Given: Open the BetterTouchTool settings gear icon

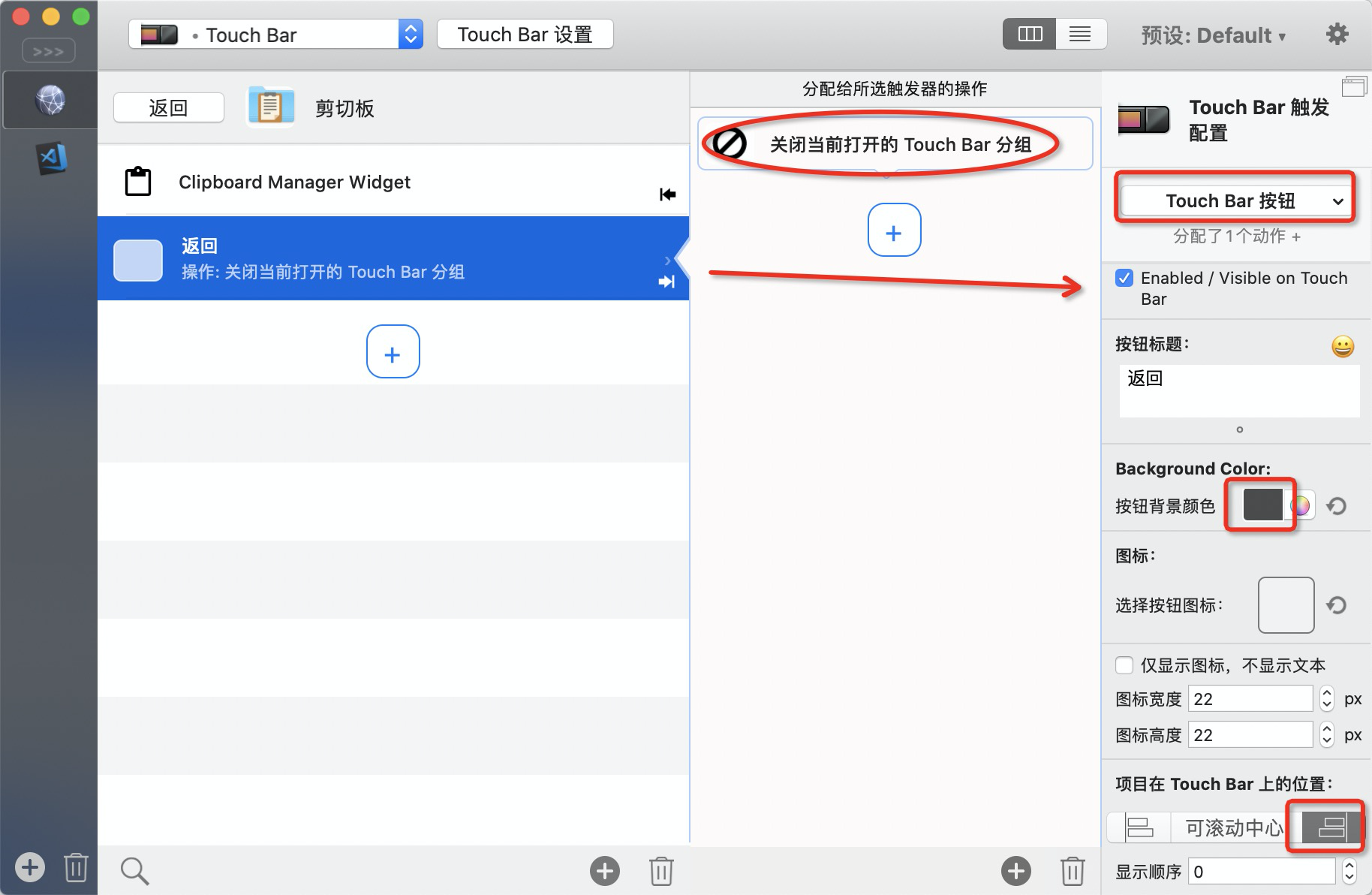Looking at the screenshot, I should tap(1338, 34).
